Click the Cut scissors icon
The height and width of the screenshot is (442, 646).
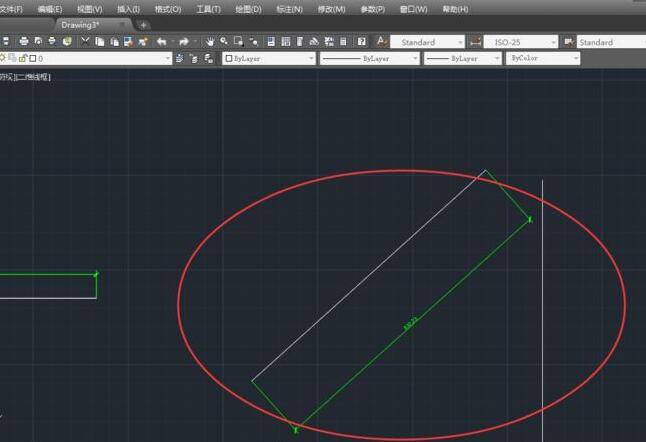click(x=85, y=42)
